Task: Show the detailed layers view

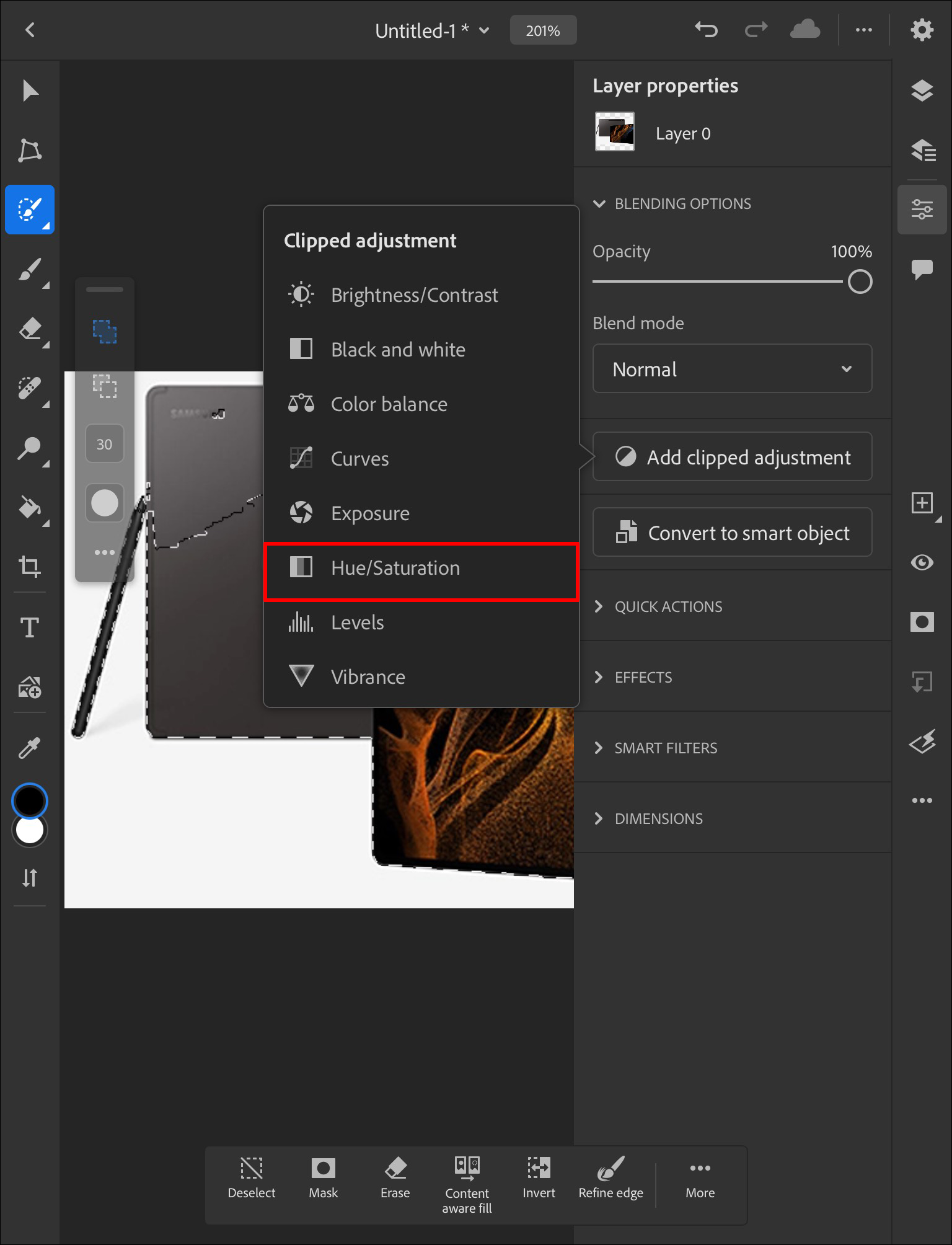Action: coord(922,150)
